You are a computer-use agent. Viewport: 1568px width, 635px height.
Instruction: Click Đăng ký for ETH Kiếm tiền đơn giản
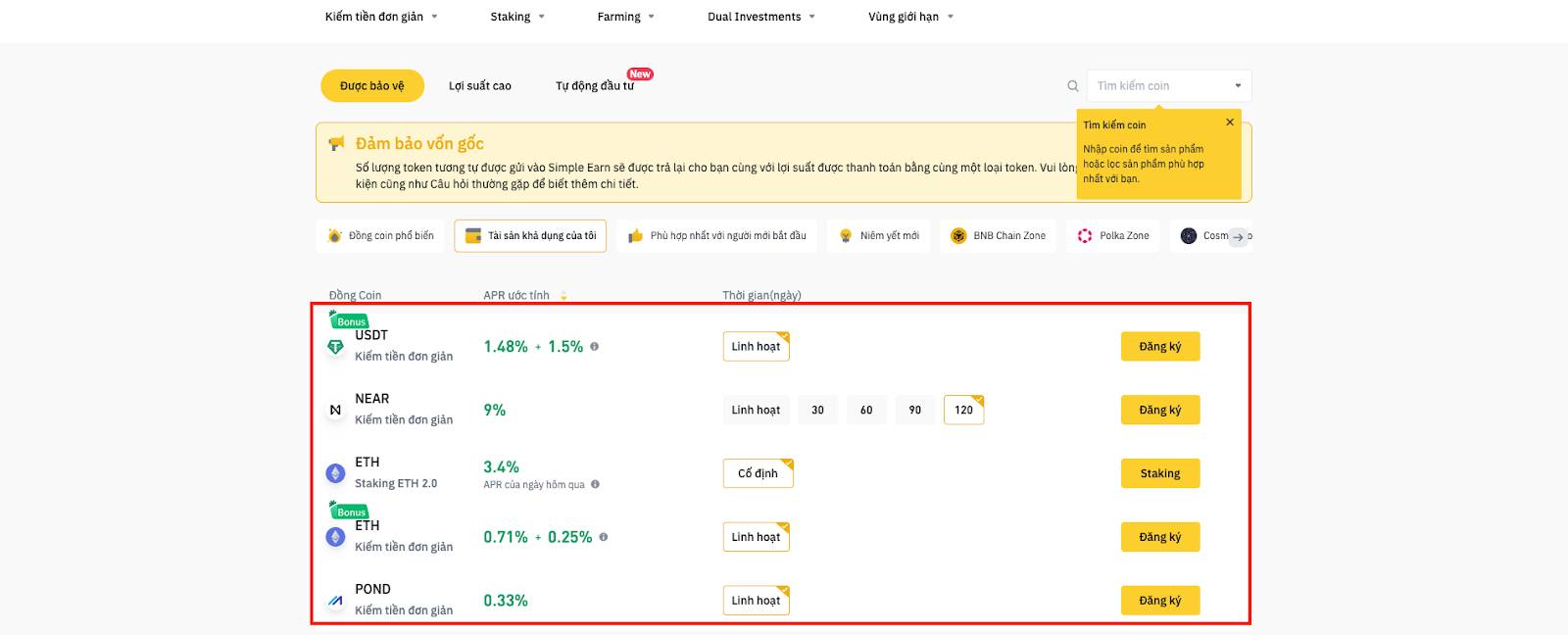1160,537
